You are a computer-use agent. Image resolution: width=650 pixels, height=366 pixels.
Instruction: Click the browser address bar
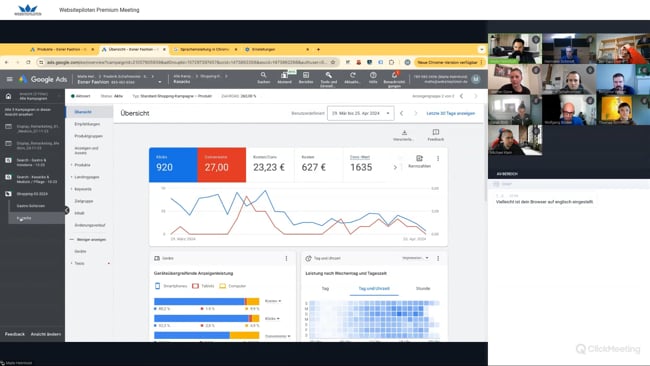pyautogui.click(x=187, y=62)
